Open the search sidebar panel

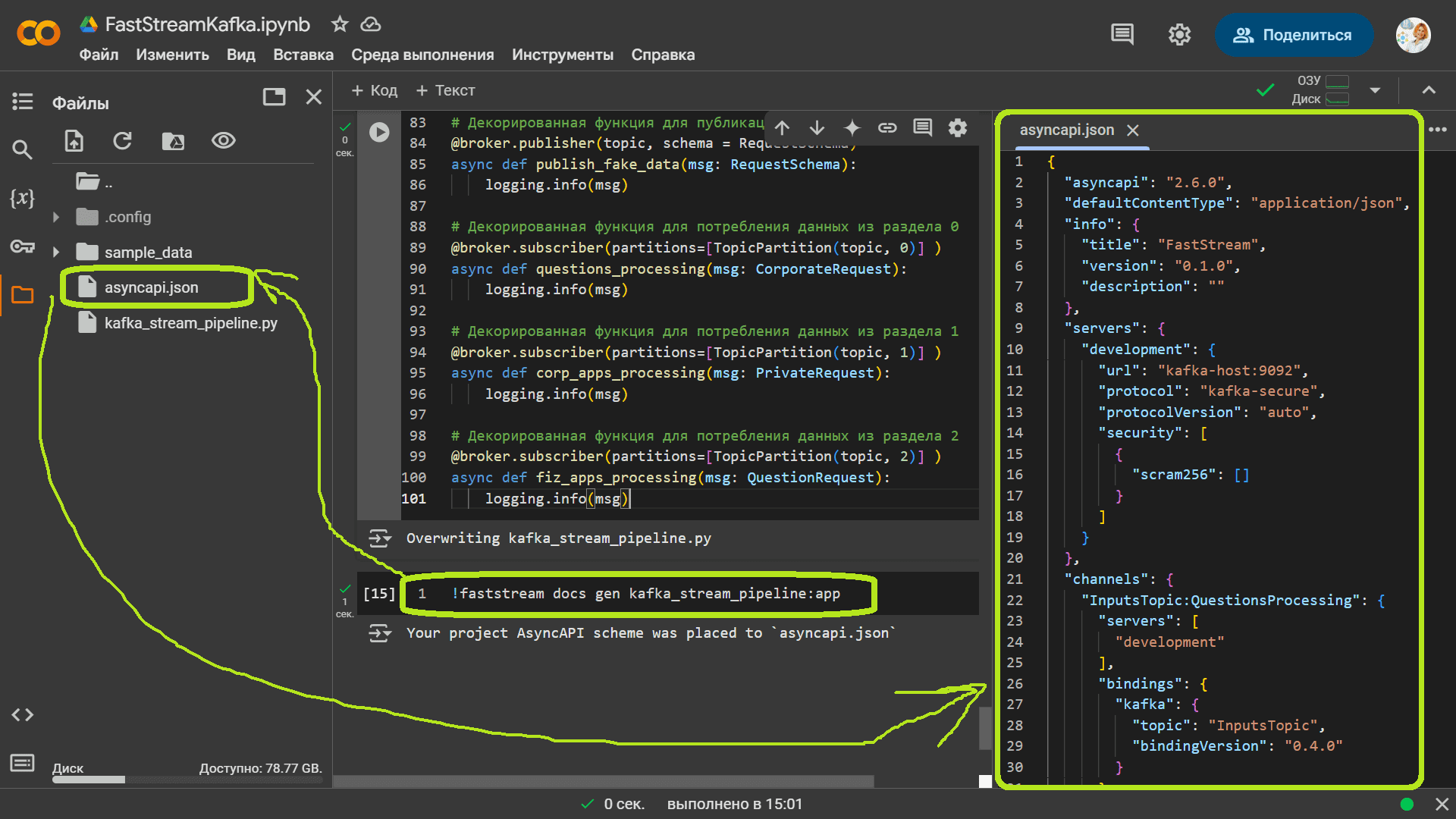(x=22, y=149)
